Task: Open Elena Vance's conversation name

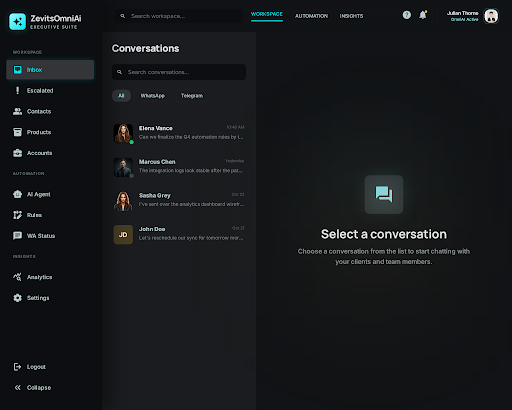Action: coord(156,128)
